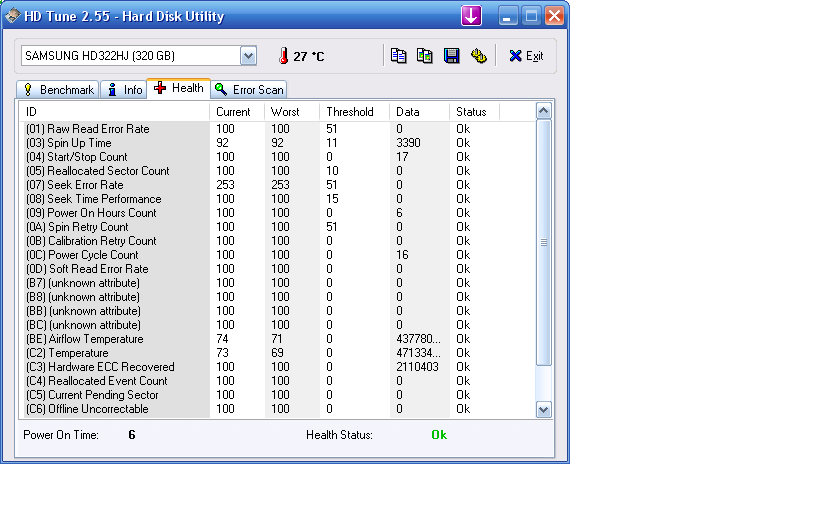Select the (07) Seek Error Rate row
Viewport: 840px width, 525px height.
277,184
